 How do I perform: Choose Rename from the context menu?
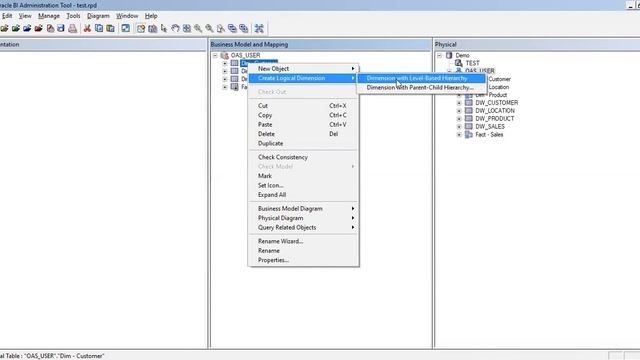pyautogui.click(x=304, y=251)
